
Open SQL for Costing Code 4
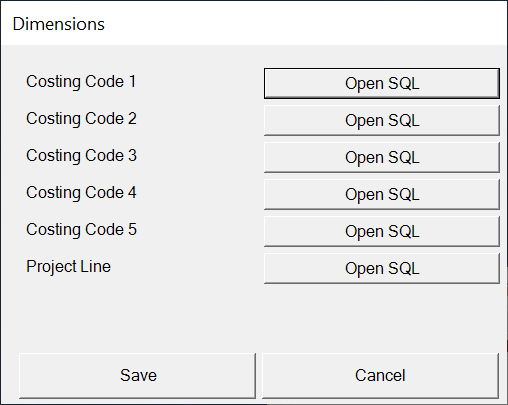pyautogui.click(x=382, y=194)
